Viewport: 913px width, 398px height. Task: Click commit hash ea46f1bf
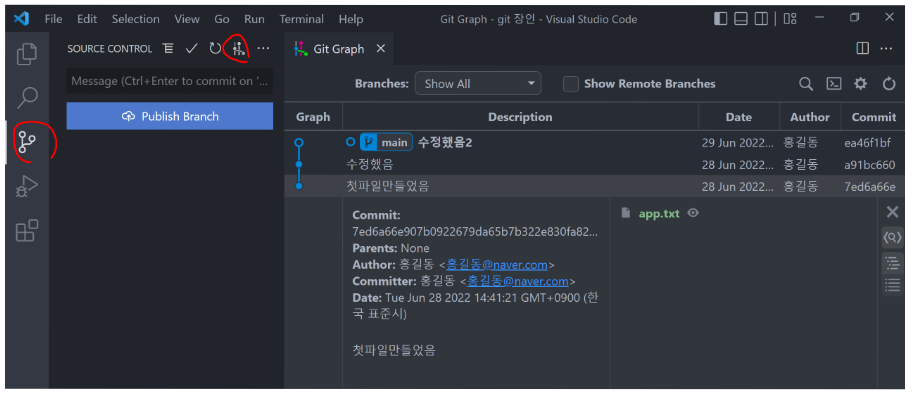click(868, 143)
